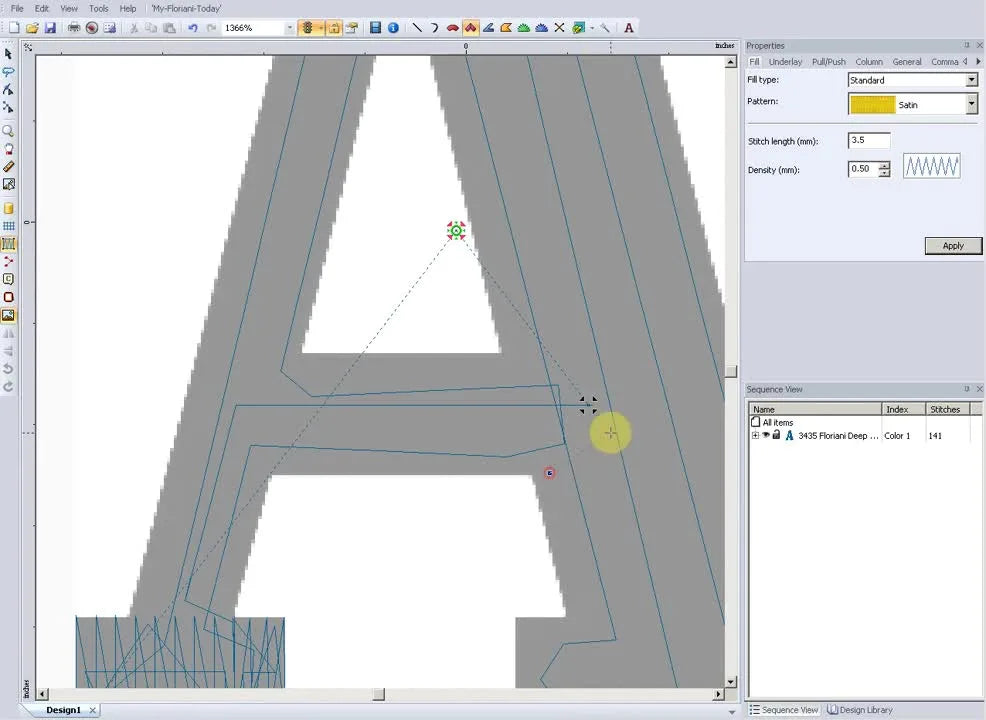Viewport: 986px width, 720px height.
Task: Open the dropdown arrow beside traffic light icon
Action: click(320, 28)
